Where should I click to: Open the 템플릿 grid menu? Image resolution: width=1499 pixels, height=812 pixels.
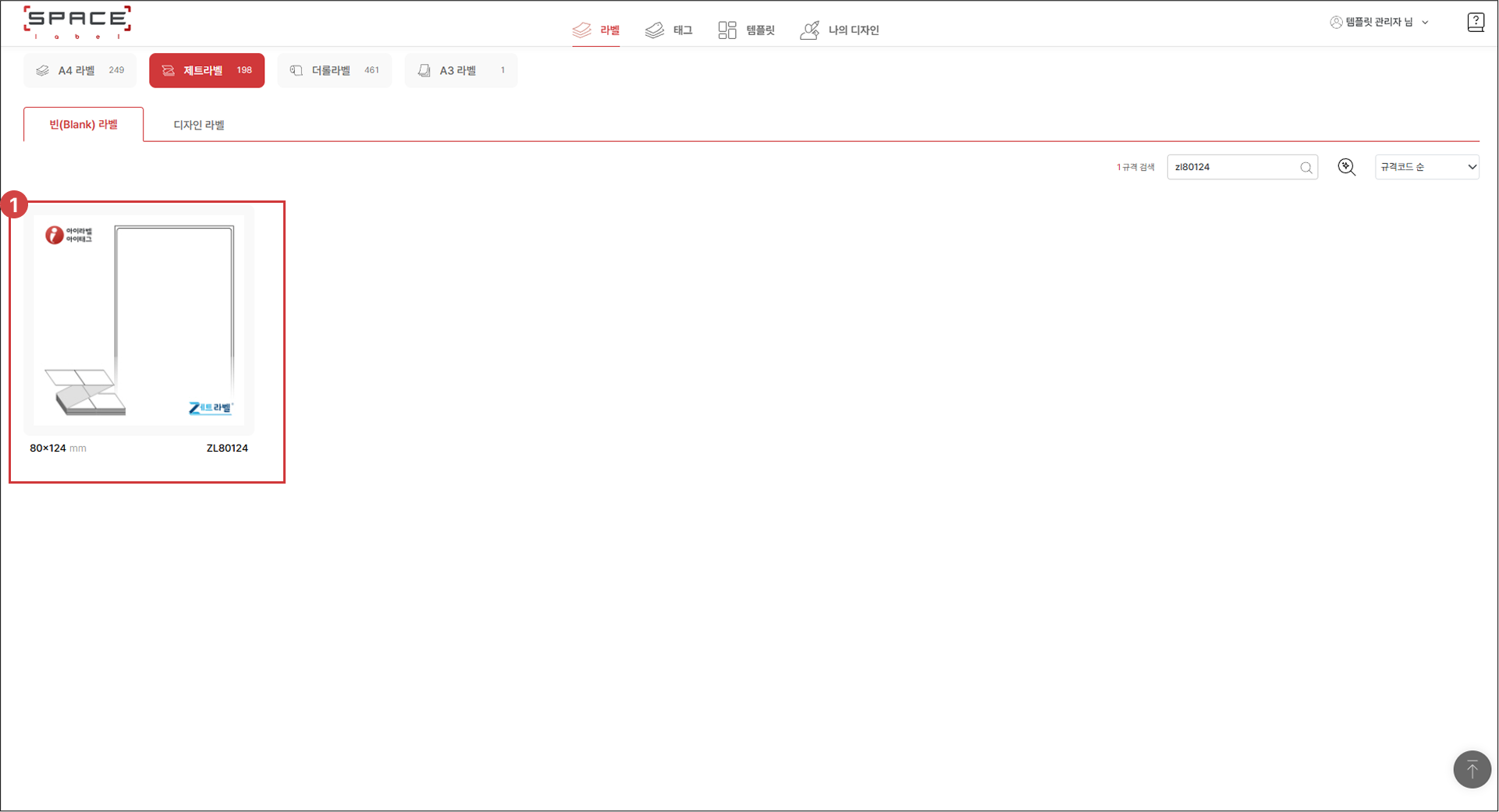[746, 30]
